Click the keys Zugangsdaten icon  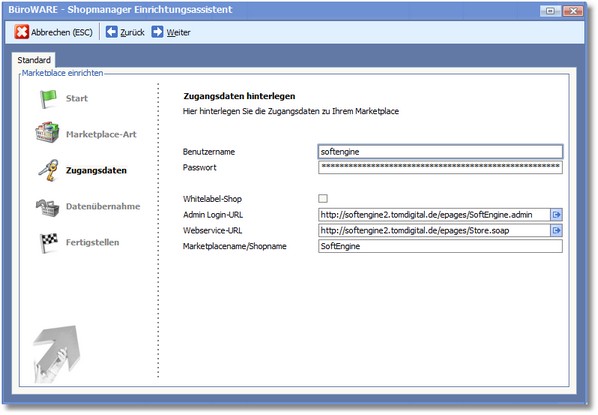click(x=49, y=170)
